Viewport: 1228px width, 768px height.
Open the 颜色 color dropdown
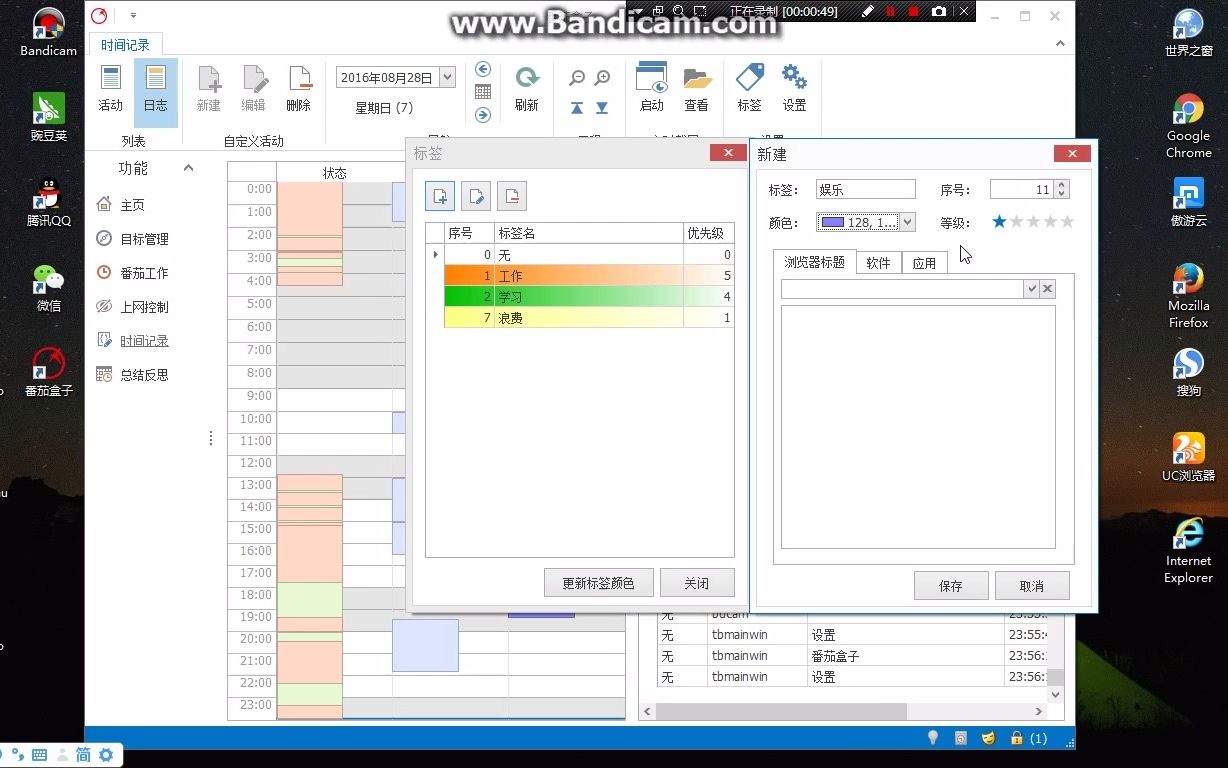tap(907, 222)
